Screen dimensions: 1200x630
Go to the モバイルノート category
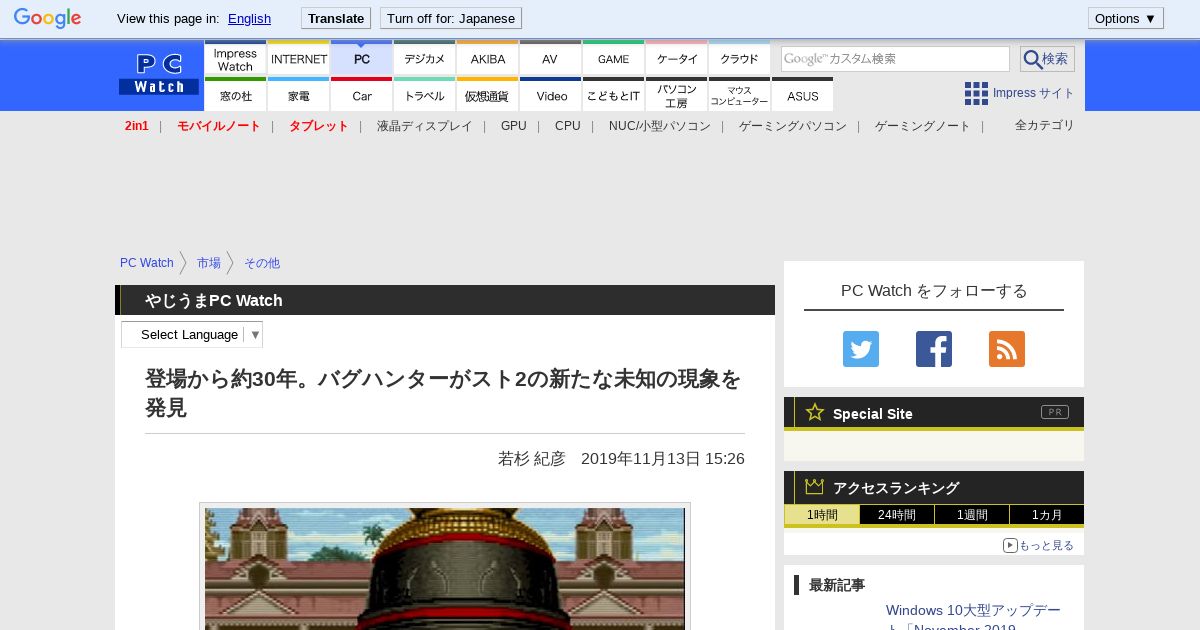point(219,126)
